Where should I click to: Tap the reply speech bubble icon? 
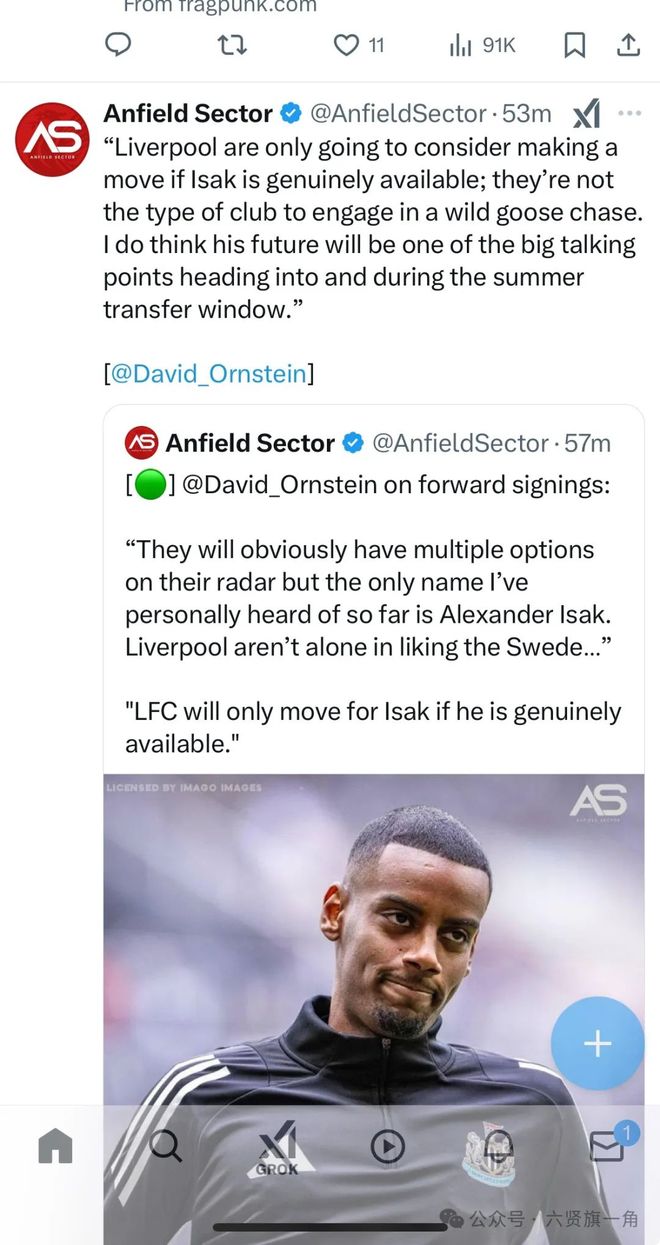119,45
